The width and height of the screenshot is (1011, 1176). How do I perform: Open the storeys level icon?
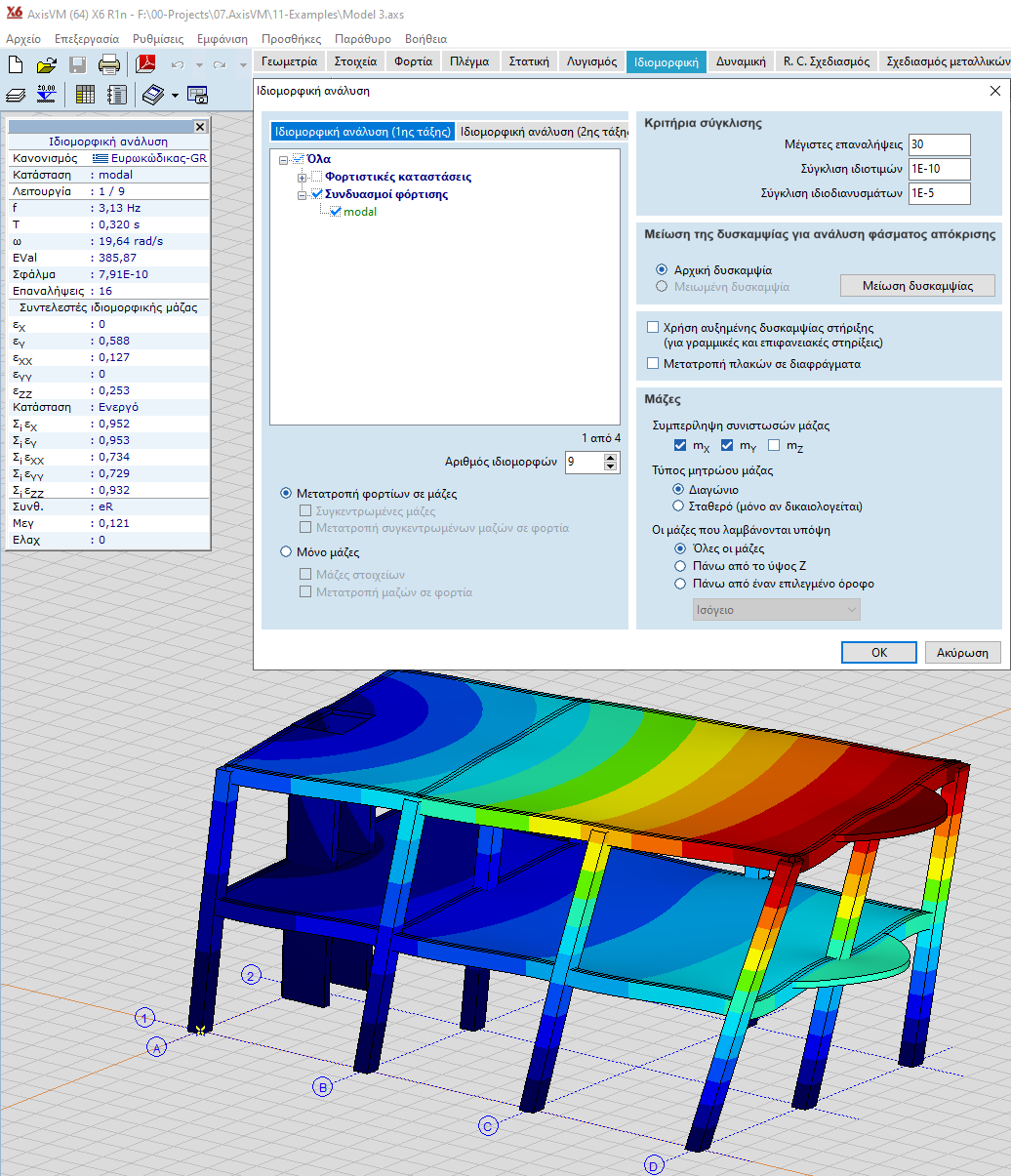coord(46,95)
